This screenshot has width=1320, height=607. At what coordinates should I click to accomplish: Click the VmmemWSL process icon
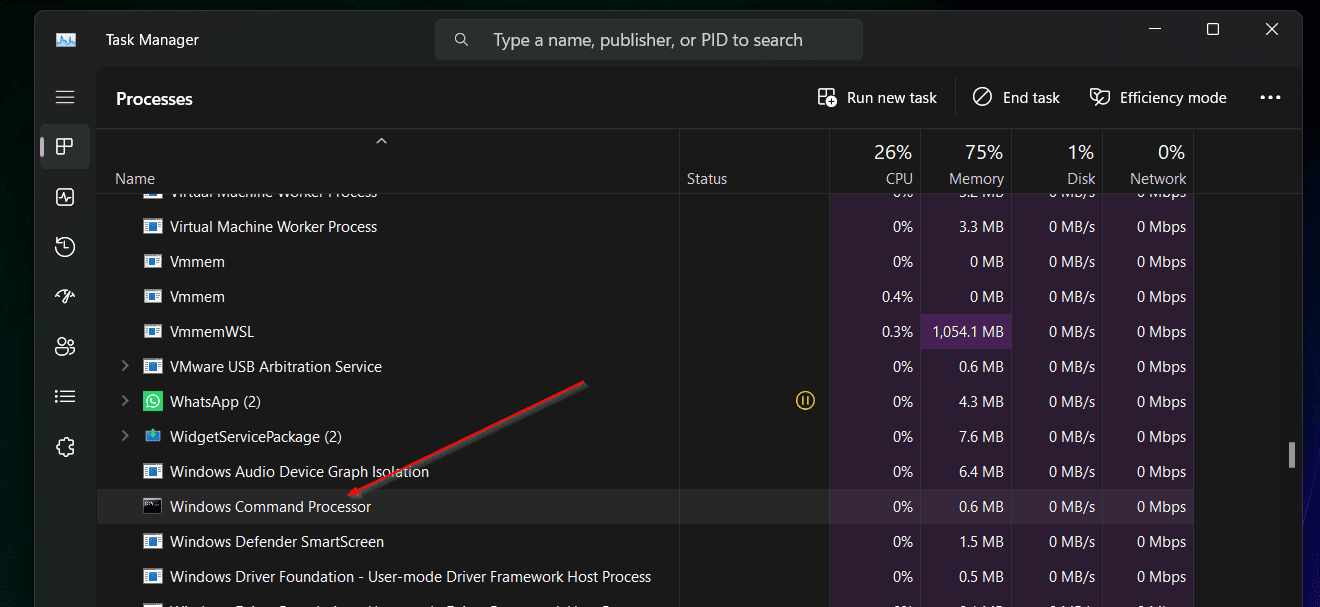[153, 331]
